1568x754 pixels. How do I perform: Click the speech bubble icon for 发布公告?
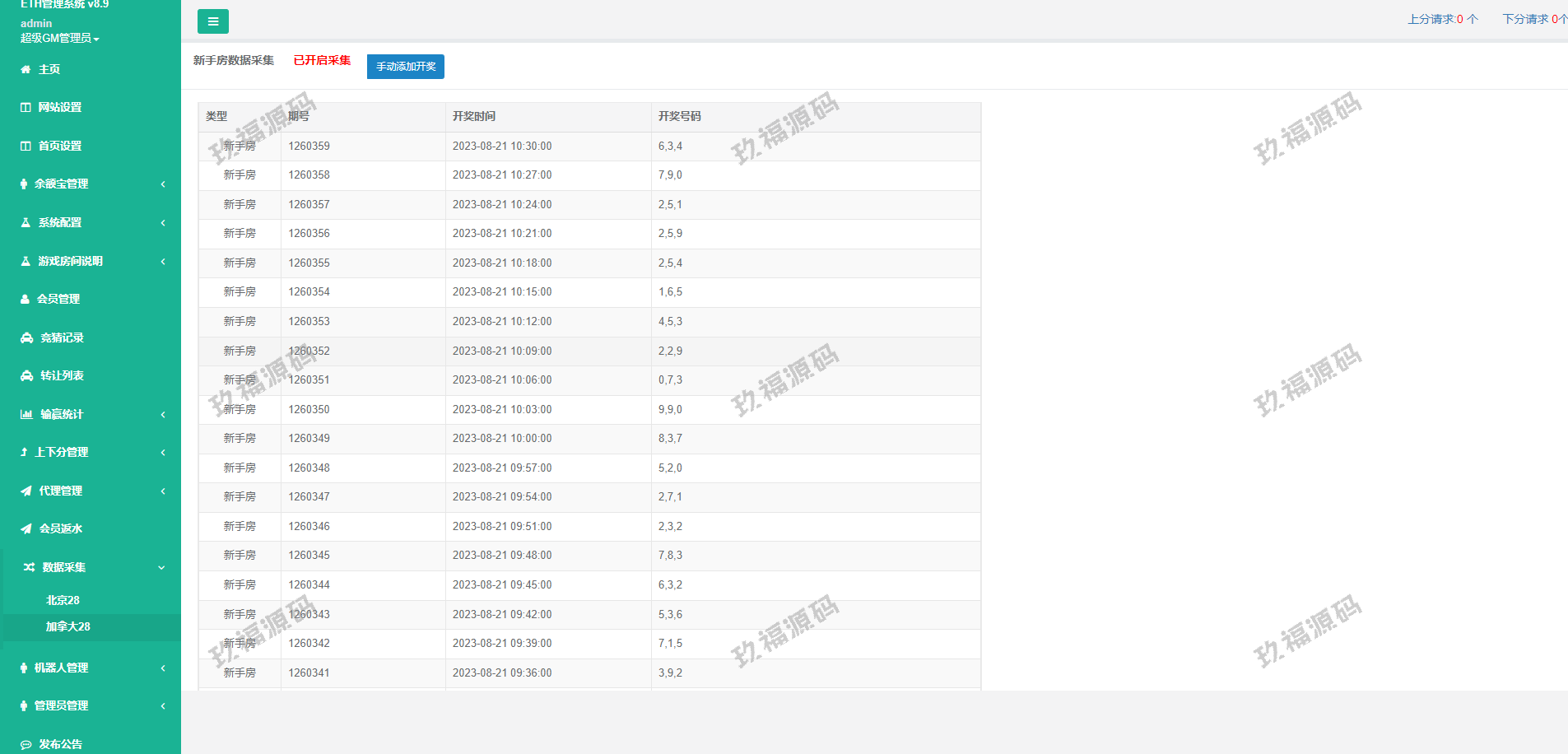26,745
